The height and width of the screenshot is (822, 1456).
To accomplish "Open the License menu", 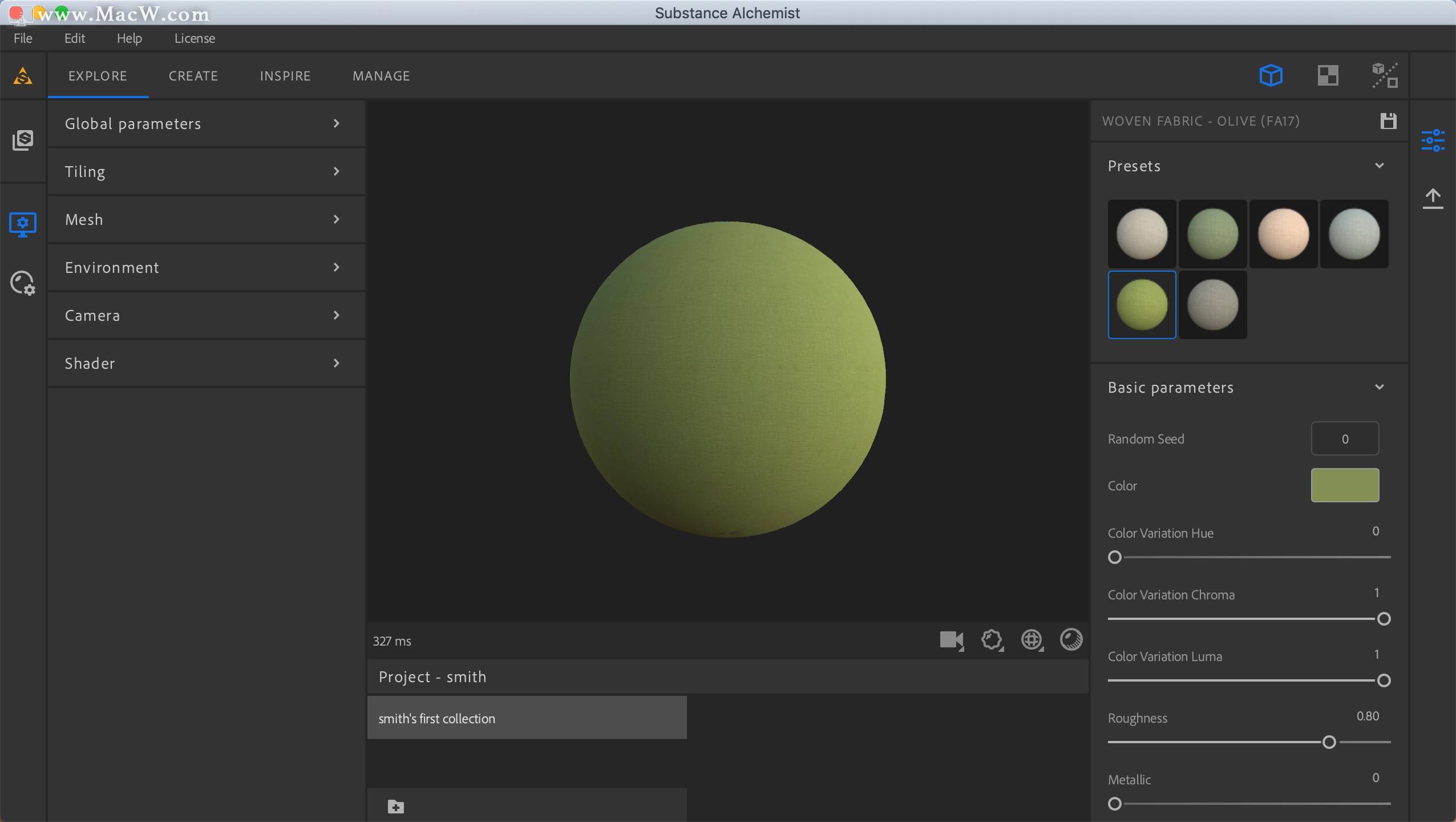I will click(195, 38).
